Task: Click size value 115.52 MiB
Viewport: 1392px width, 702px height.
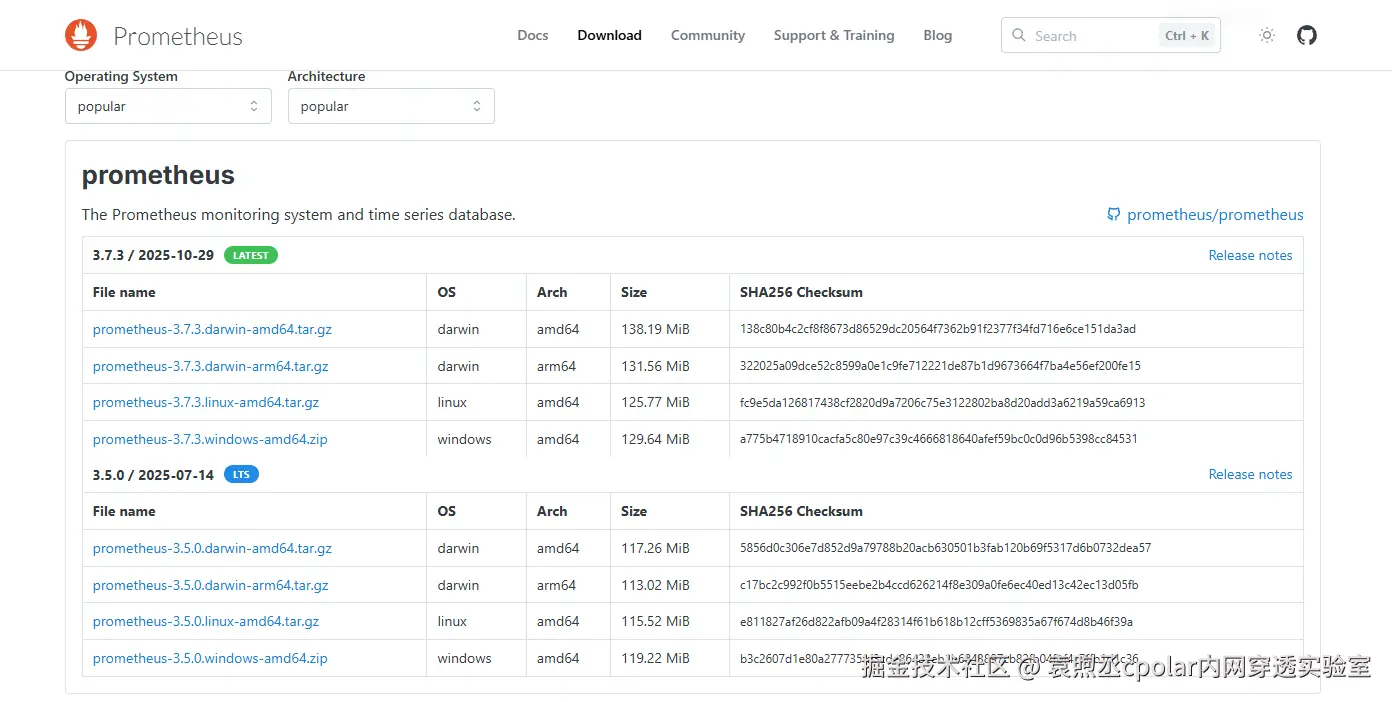Action: (655, 621)
